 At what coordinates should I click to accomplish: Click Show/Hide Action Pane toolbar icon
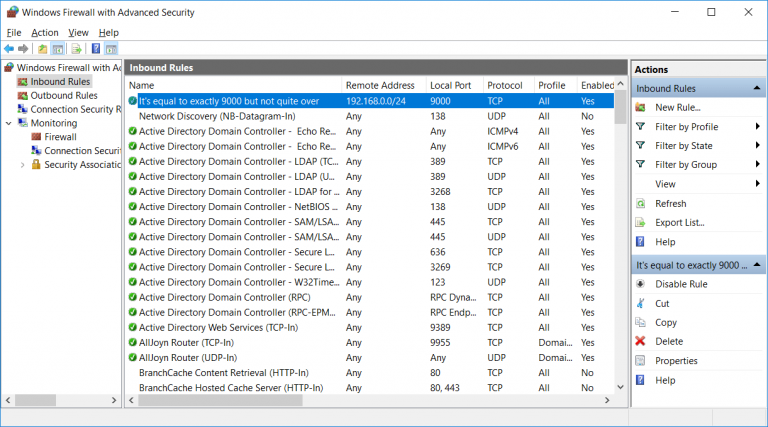click(112, 48)
